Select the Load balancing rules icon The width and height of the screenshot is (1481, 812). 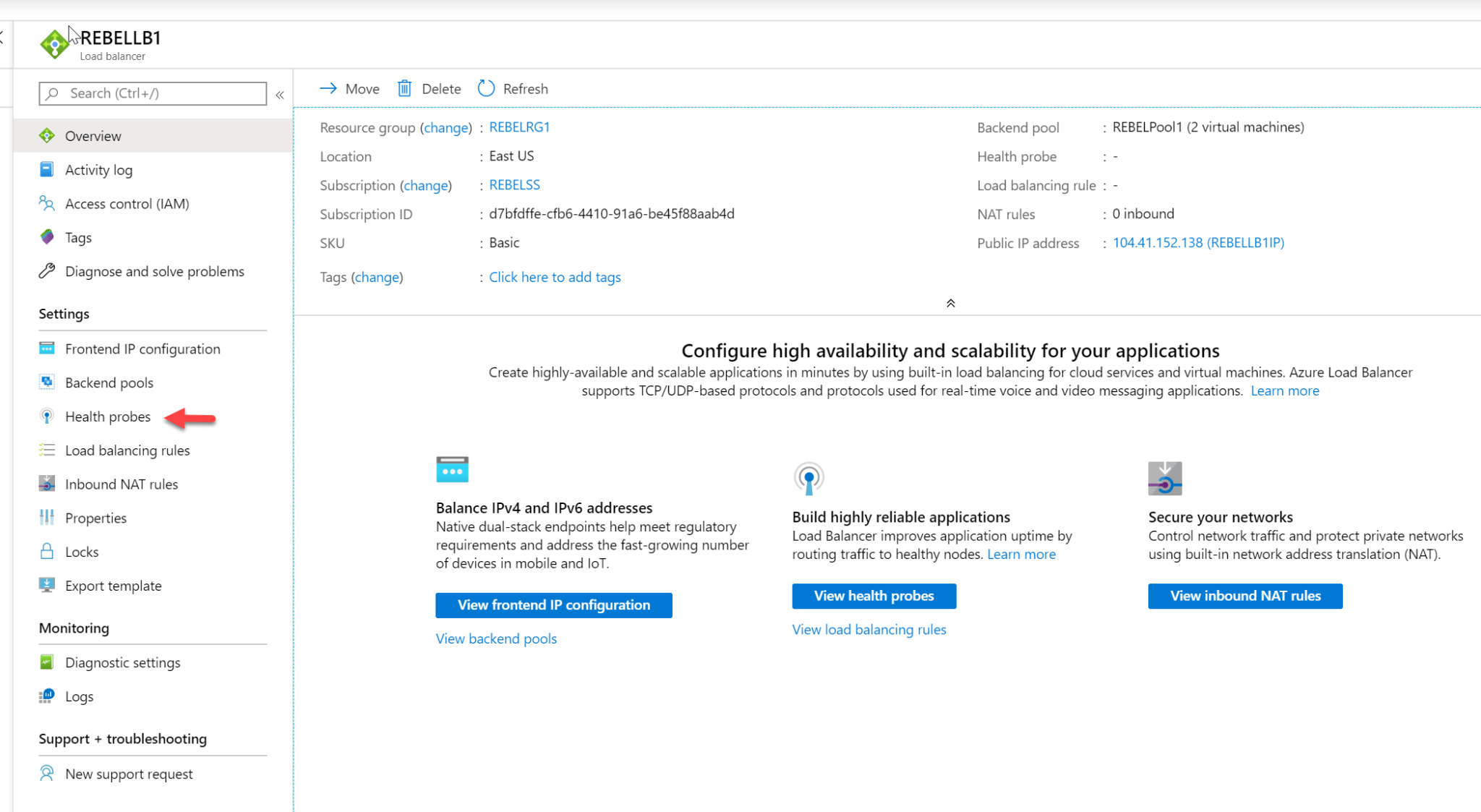point(46,450)
